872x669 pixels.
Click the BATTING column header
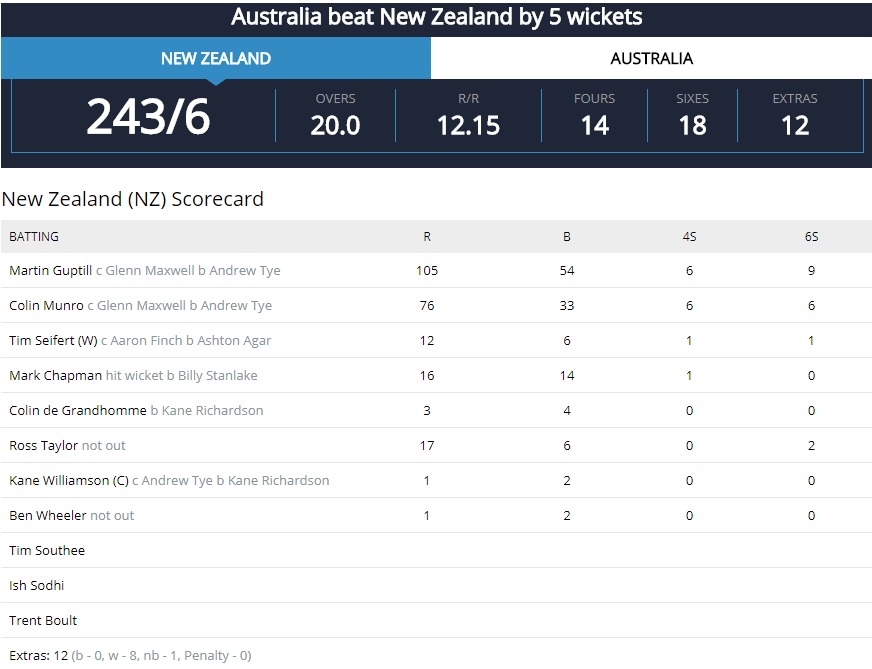(x=34, y=236)
